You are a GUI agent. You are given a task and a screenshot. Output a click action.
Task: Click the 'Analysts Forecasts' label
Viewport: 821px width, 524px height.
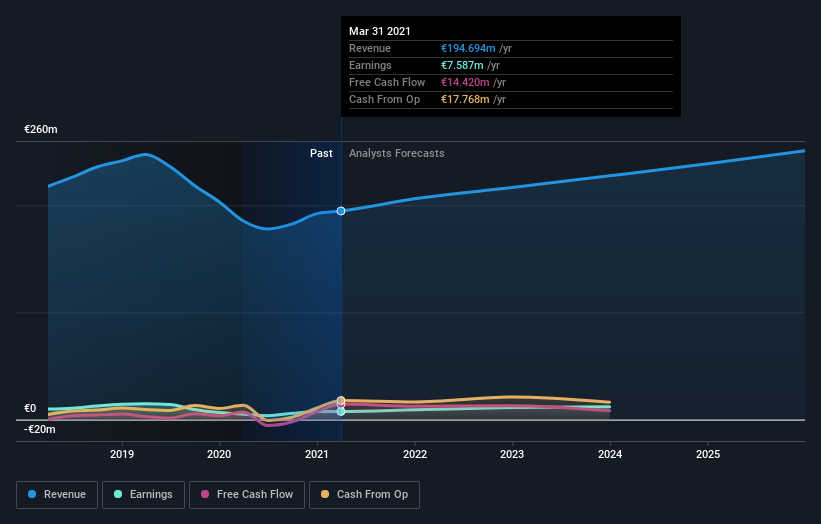coord(396,153)
